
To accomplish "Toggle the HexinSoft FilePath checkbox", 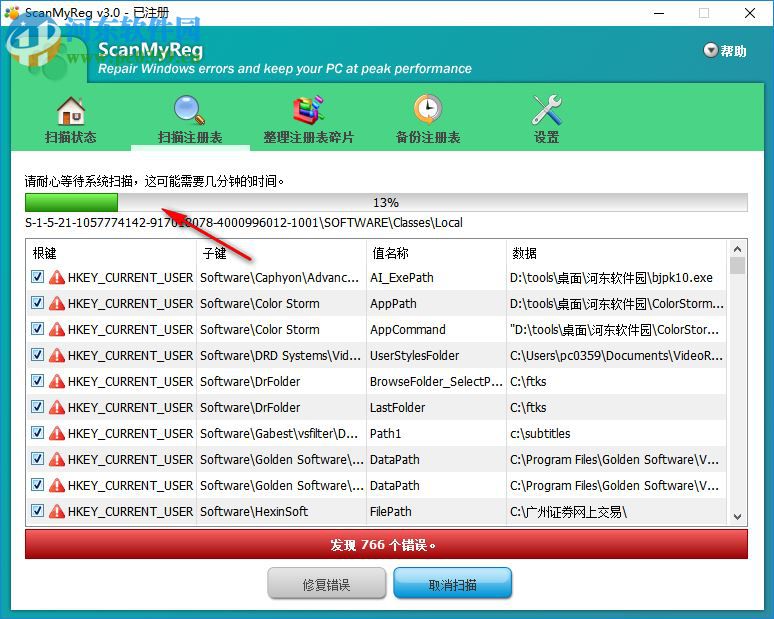I will point(38,511).
